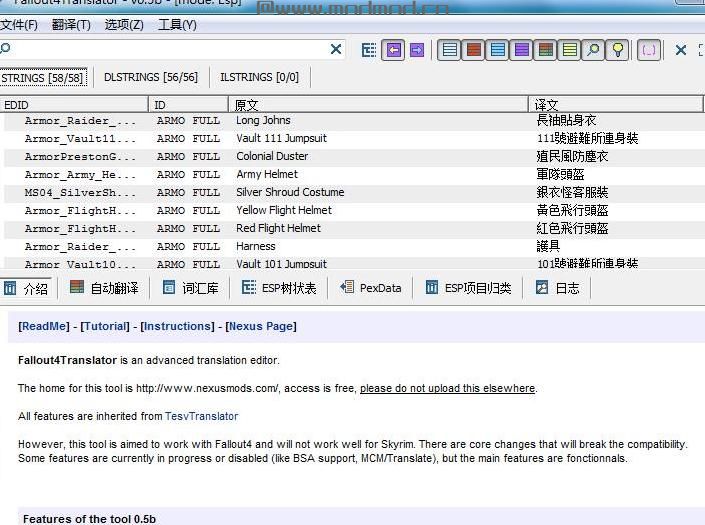Open the 选项(Z) menu
This screenshot has height=525, width=705.
tap(124, 25)
